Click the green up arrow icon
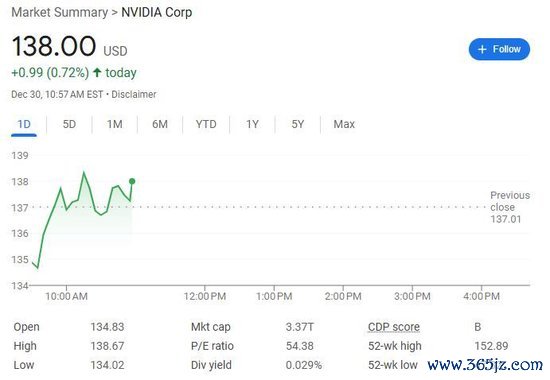This screenshot has height=380, width=550. pyautogui.click(x=97, y=73)
